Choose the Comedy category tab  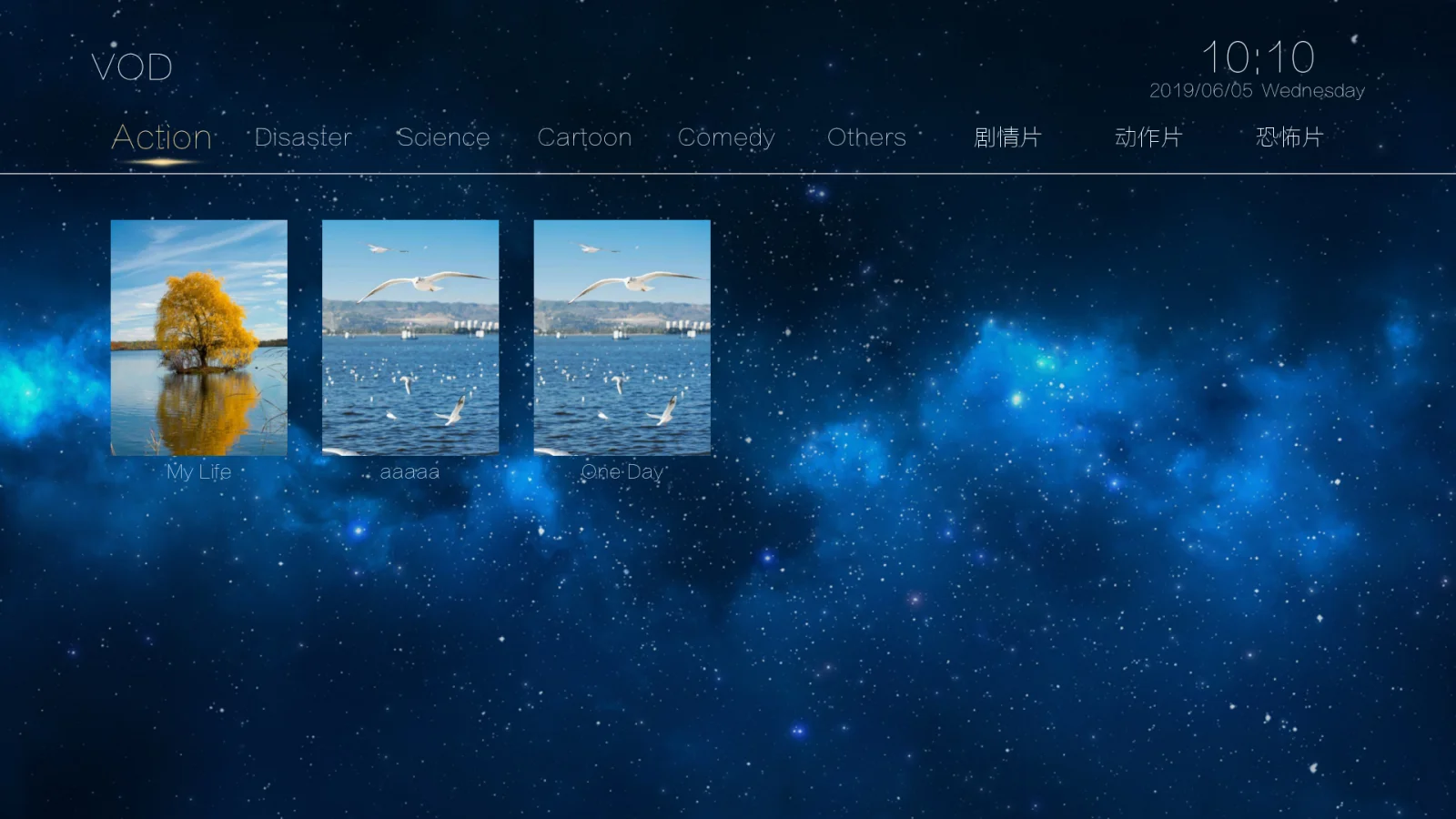[726, 138]
